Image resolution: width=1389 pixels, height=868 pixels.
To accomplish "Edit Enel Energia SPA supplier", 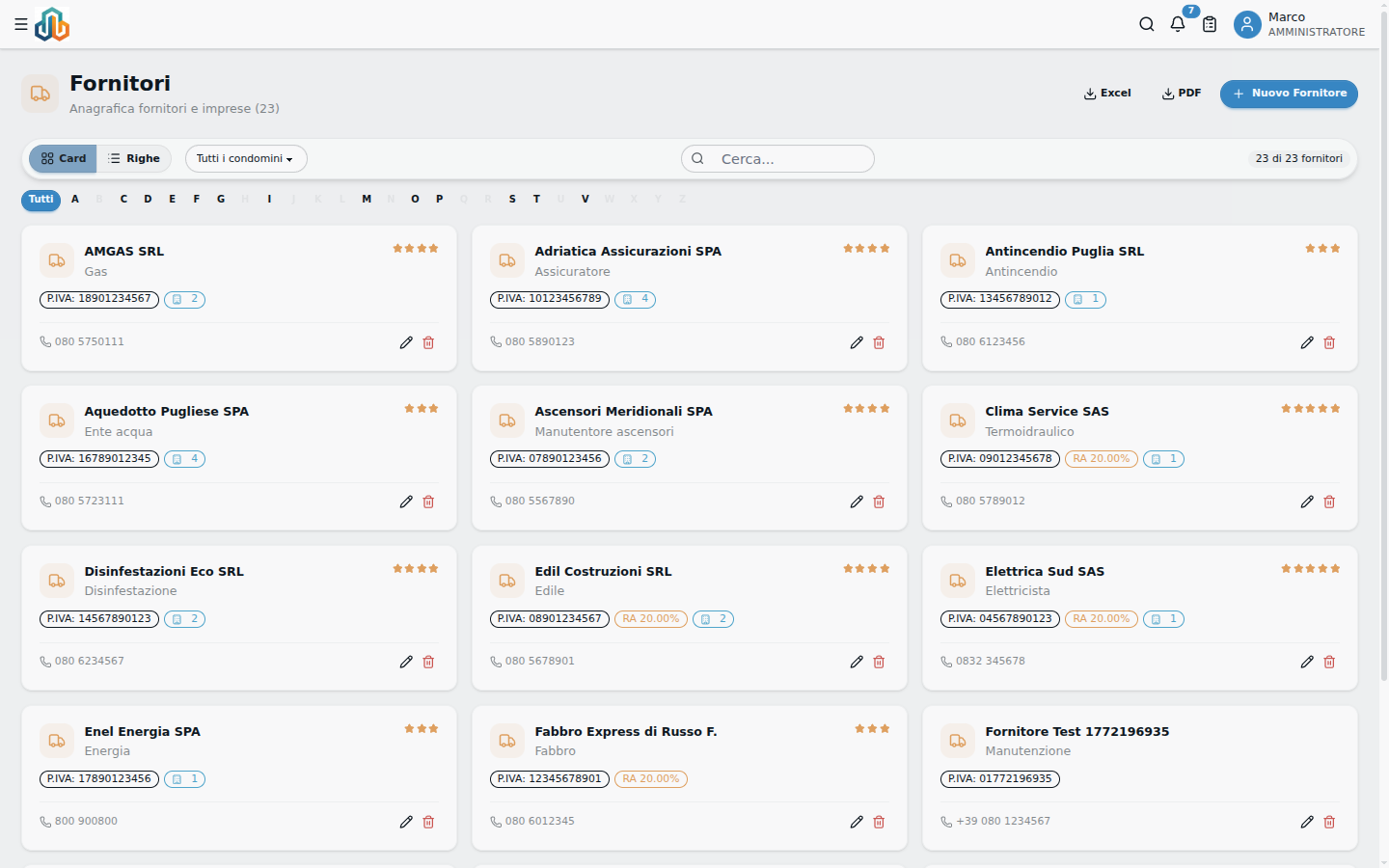I will [x=406, y=822].
